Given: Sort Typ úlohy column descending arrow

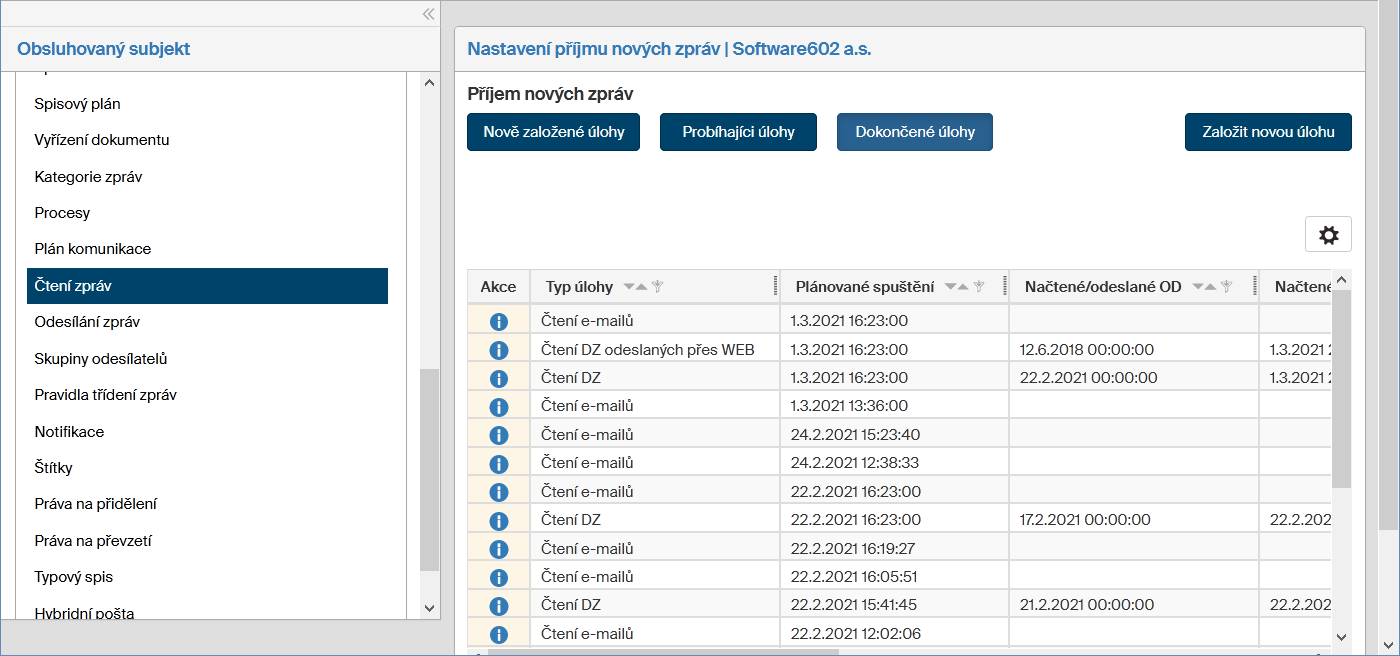Looking at the screenshot, I should (629, 287).
